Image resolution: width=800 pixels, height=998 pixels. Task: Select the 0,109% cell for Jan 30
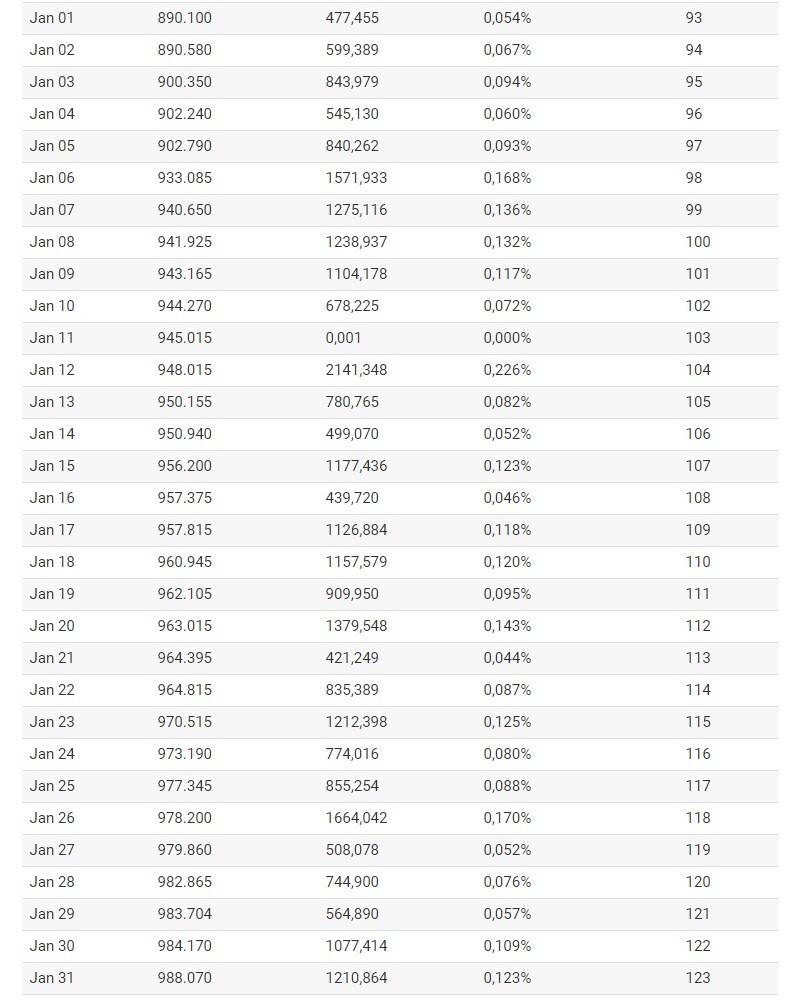[x=507, y=946]
